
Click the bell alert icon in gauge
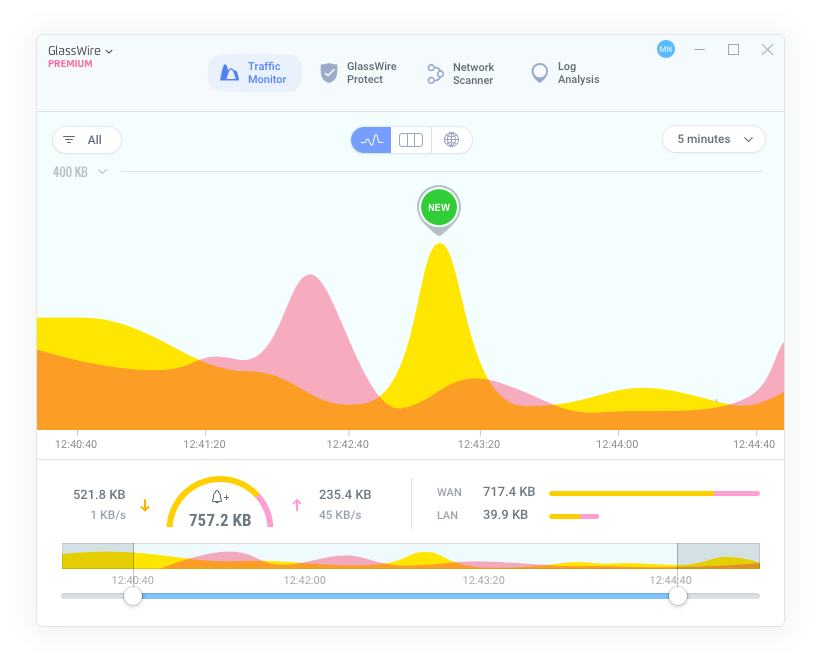coord(220,497)
